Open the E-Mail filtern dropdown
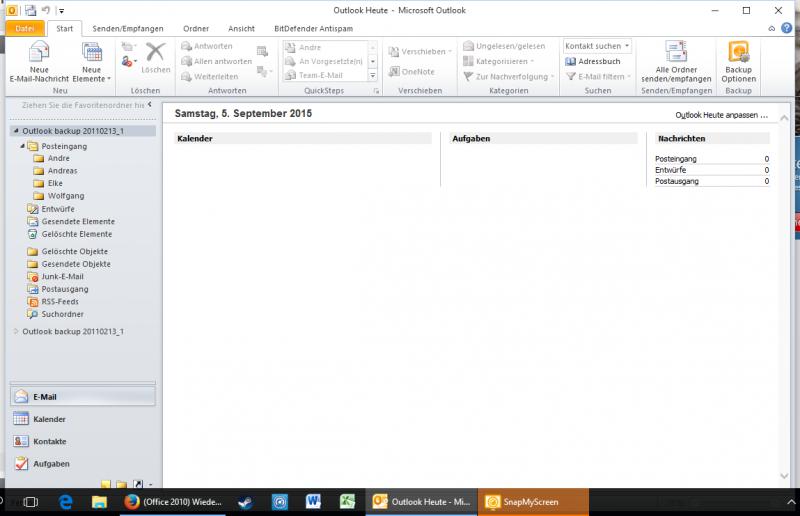Screen dimensions: 800x516 coord(598,77)
